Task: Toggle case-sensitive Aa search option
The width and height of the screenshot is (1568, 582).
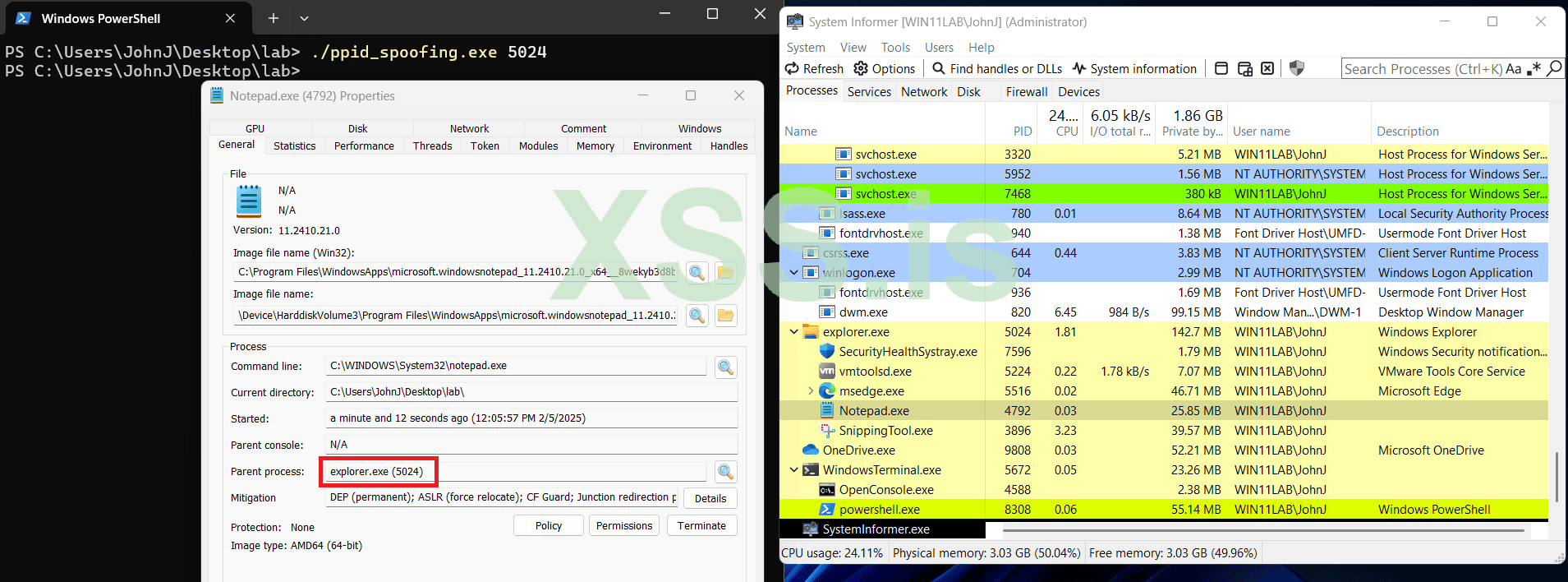Action: 1513,69
